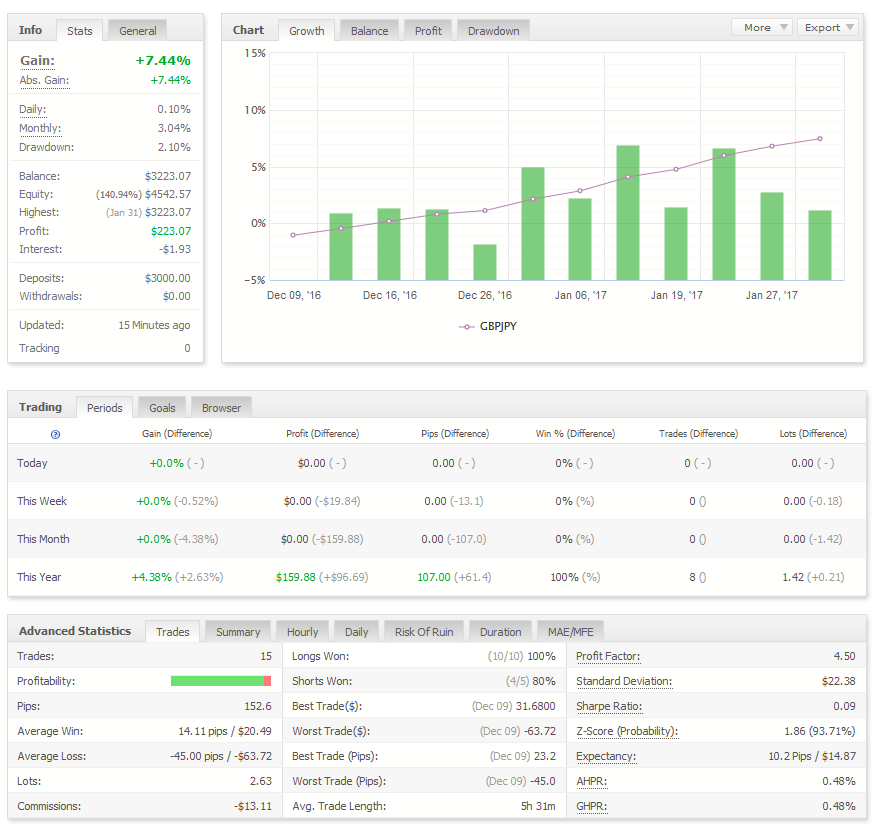
Task: Click the AHPR label
Action: (592, 781)
